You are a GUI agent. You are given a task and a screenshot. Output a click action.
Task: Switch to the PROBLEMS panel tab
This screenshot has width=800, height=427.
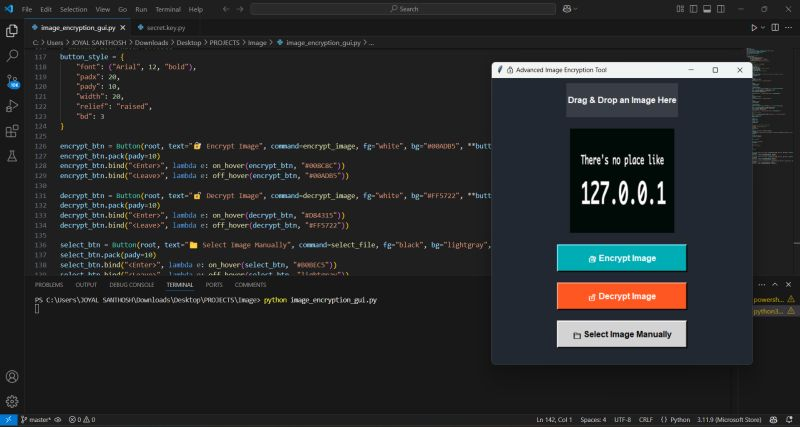(49, 285)
